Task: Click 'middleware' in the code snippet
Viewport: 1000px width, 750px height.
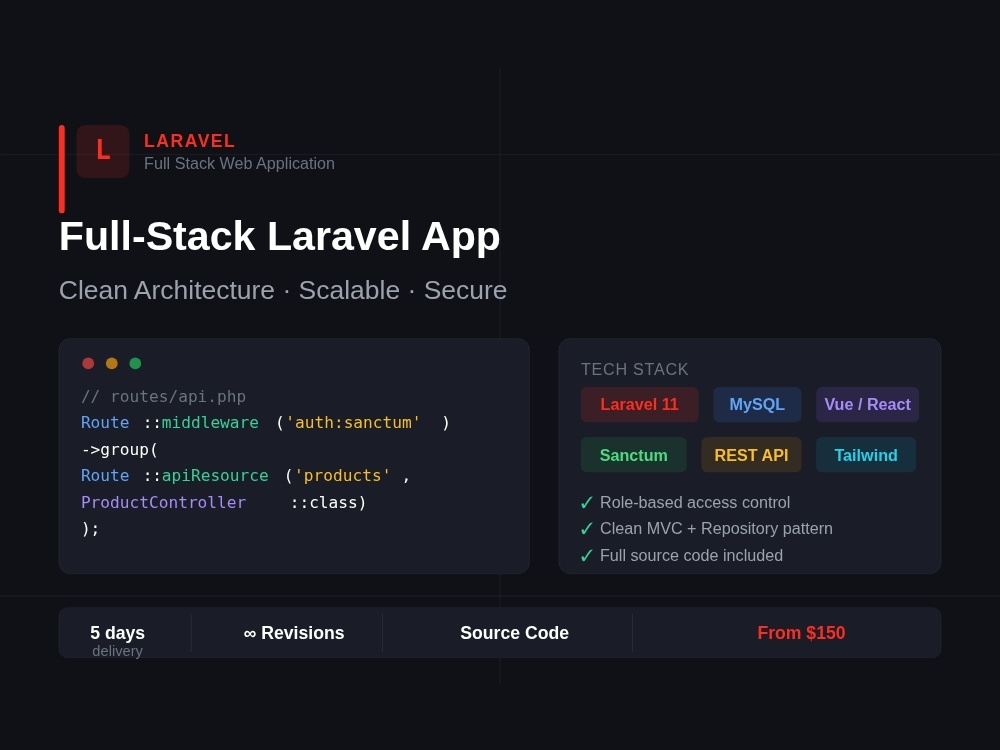Action: 210,423
